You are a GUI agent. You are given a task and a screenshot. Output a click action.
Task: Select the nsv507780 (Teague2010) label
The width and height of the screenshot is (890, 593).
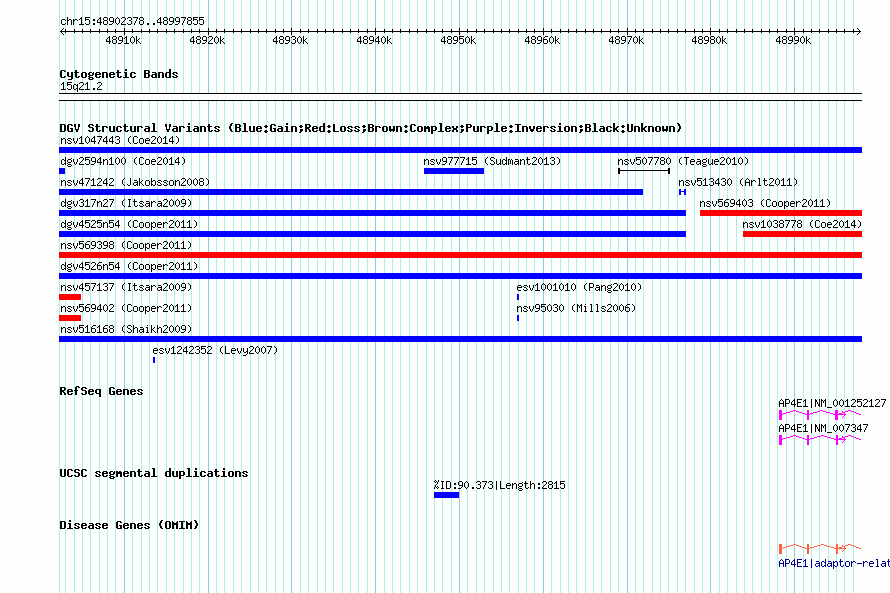[683, 161]
